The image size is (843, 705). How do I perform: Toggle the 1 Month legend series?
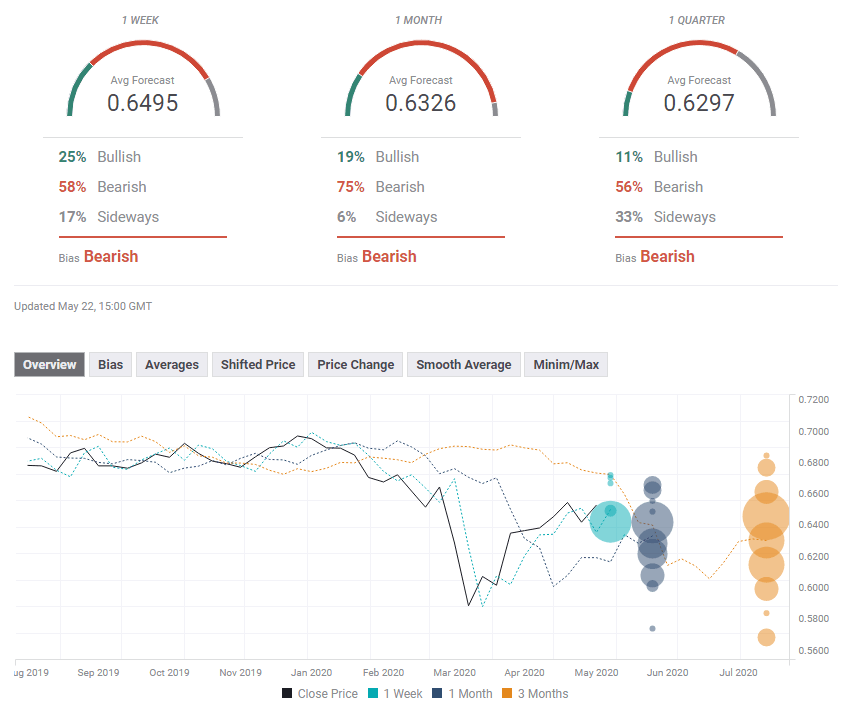[463, 693]
